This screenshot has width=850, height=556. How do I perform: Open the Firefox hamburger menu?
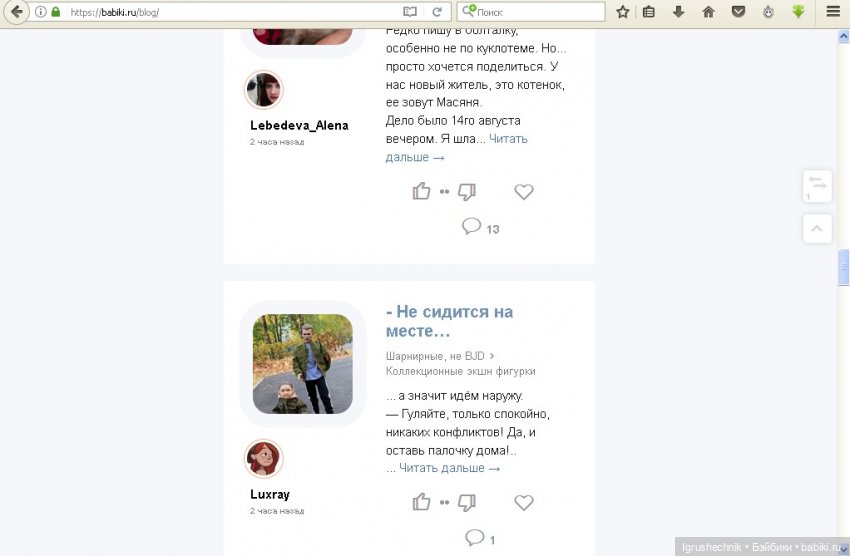point(832,12)
